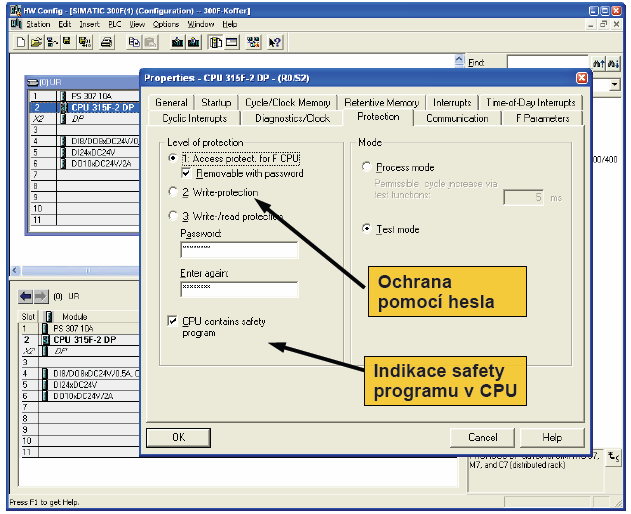This screenshot has height=514, width=631.
Task: Switch to the Time-of-Day Interrupts tab
Action: point(530,103)
